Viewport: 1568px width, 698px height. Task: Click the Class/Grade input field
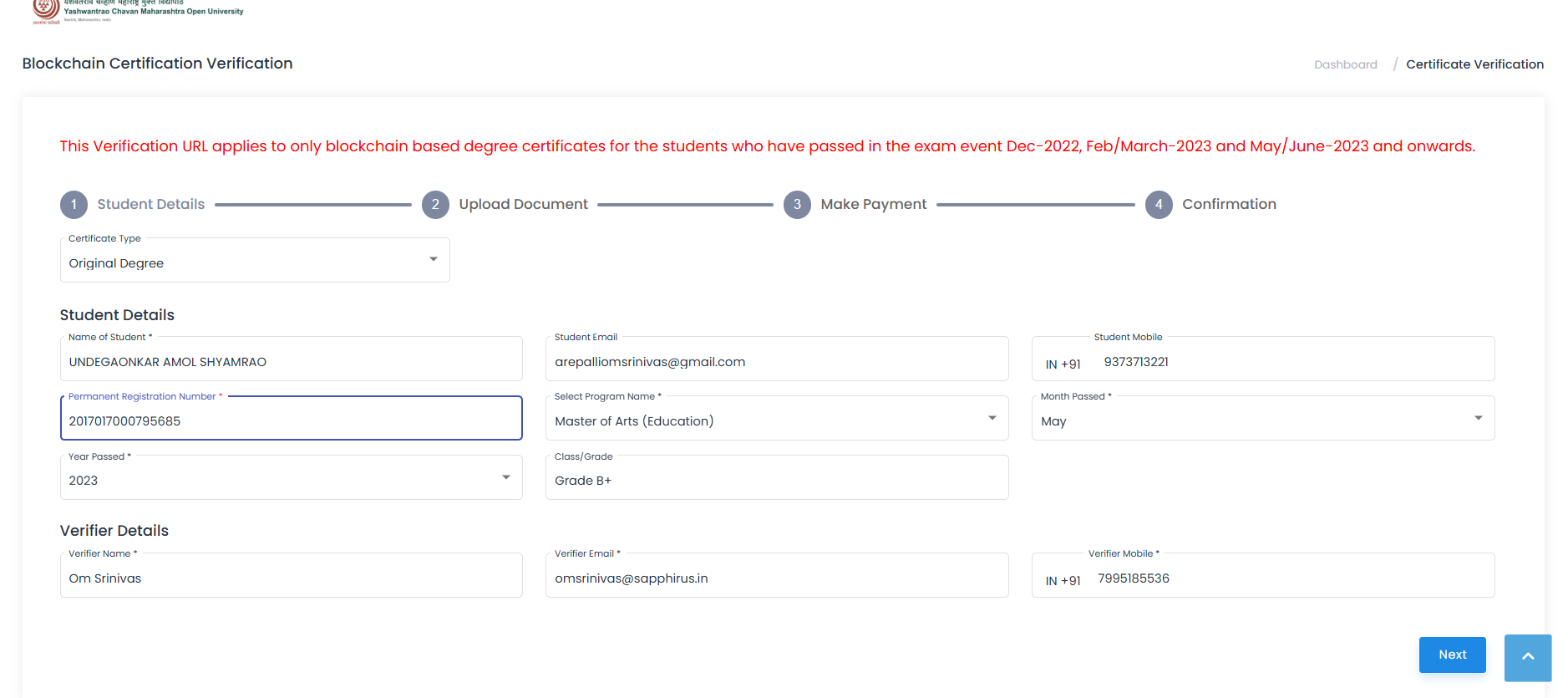point(776,480)
